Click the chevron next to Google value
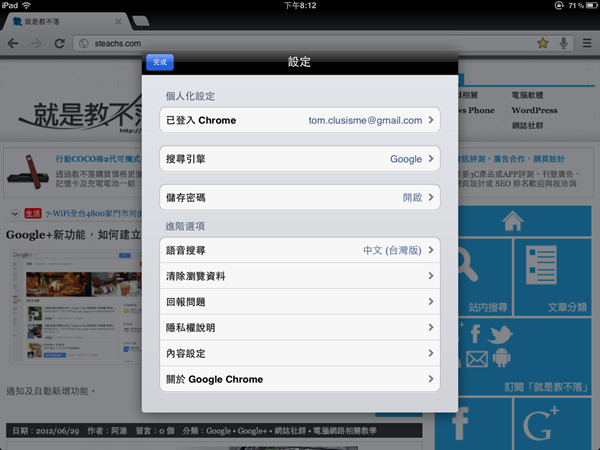 [431, 158]
